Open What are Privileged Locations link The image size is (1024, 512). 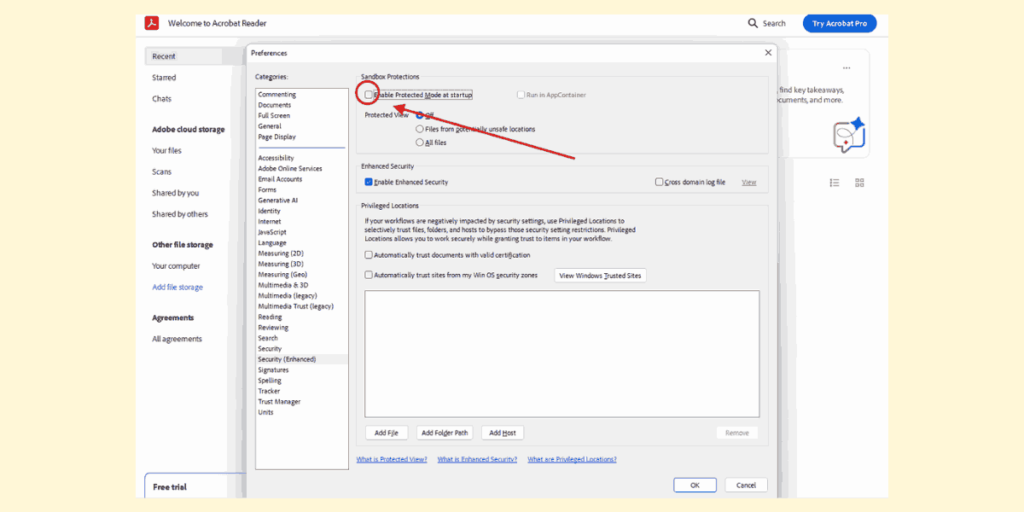pos(572,459)
